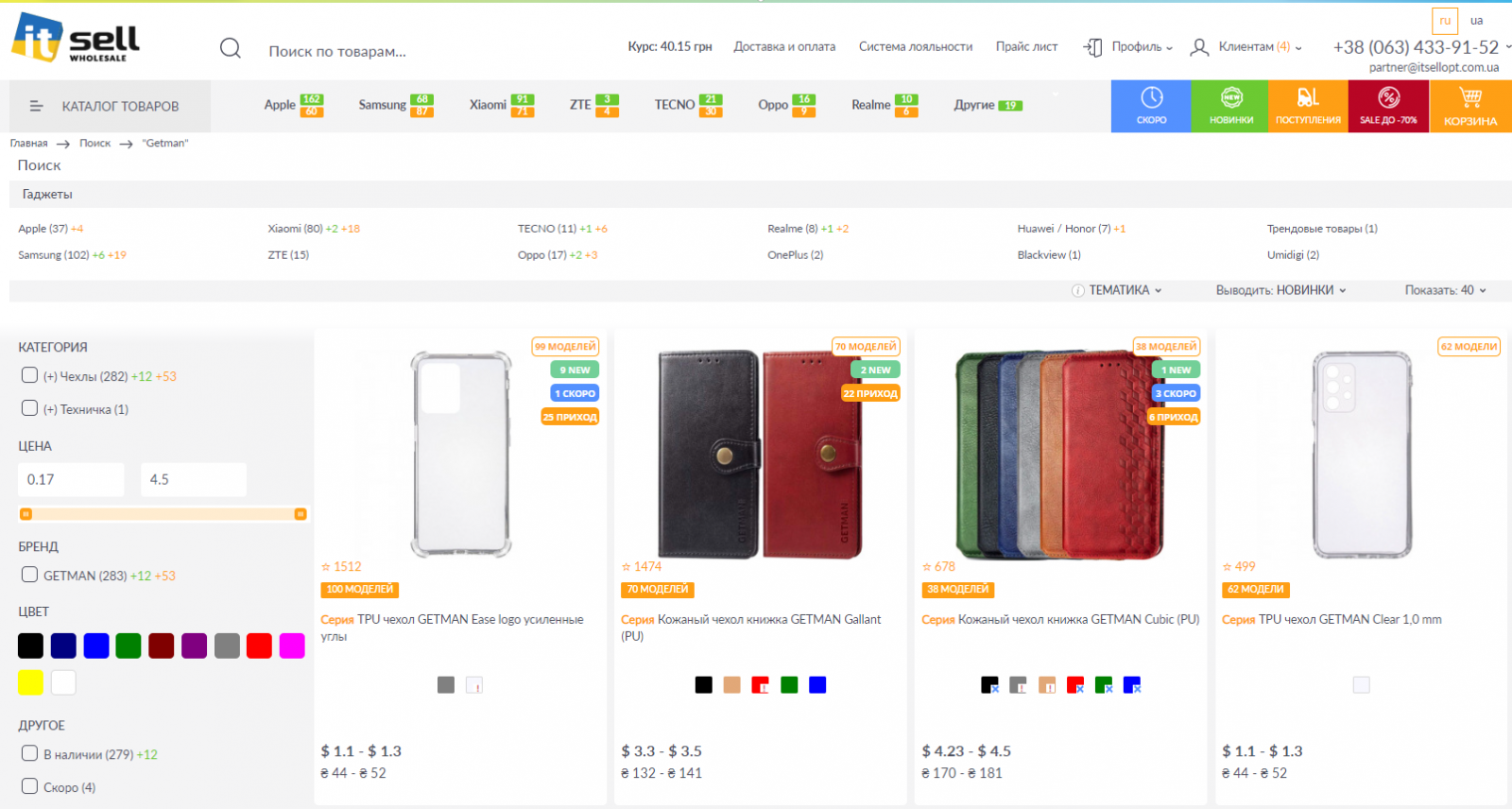The width and height of the screenshot is (1512, 809).
Task: Select the Samsung brand tab
Action: pos(383,105)
